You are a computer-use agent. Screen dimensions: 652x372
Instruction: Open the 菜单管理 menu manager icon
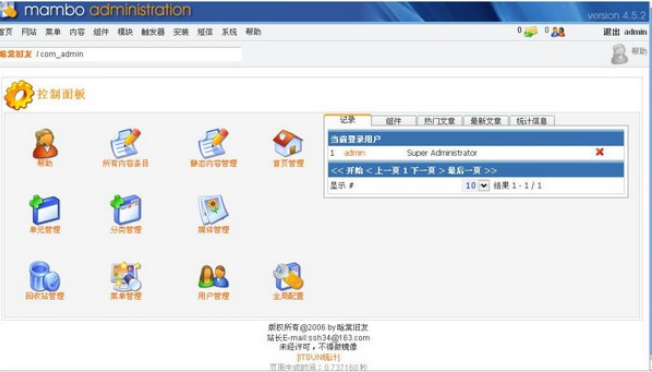pos(126,276)
